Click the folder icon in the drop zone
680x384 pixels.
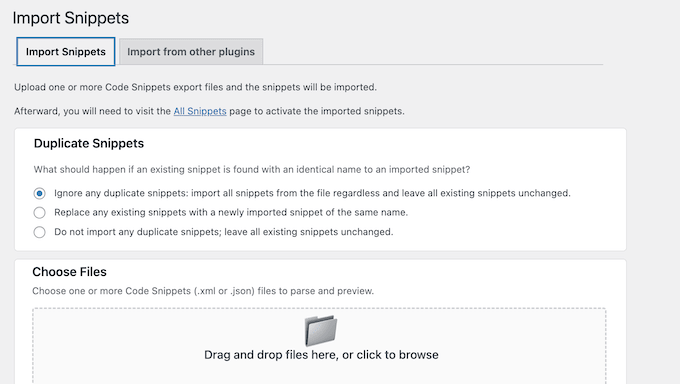pyautogui.click(x=320, y=330)
